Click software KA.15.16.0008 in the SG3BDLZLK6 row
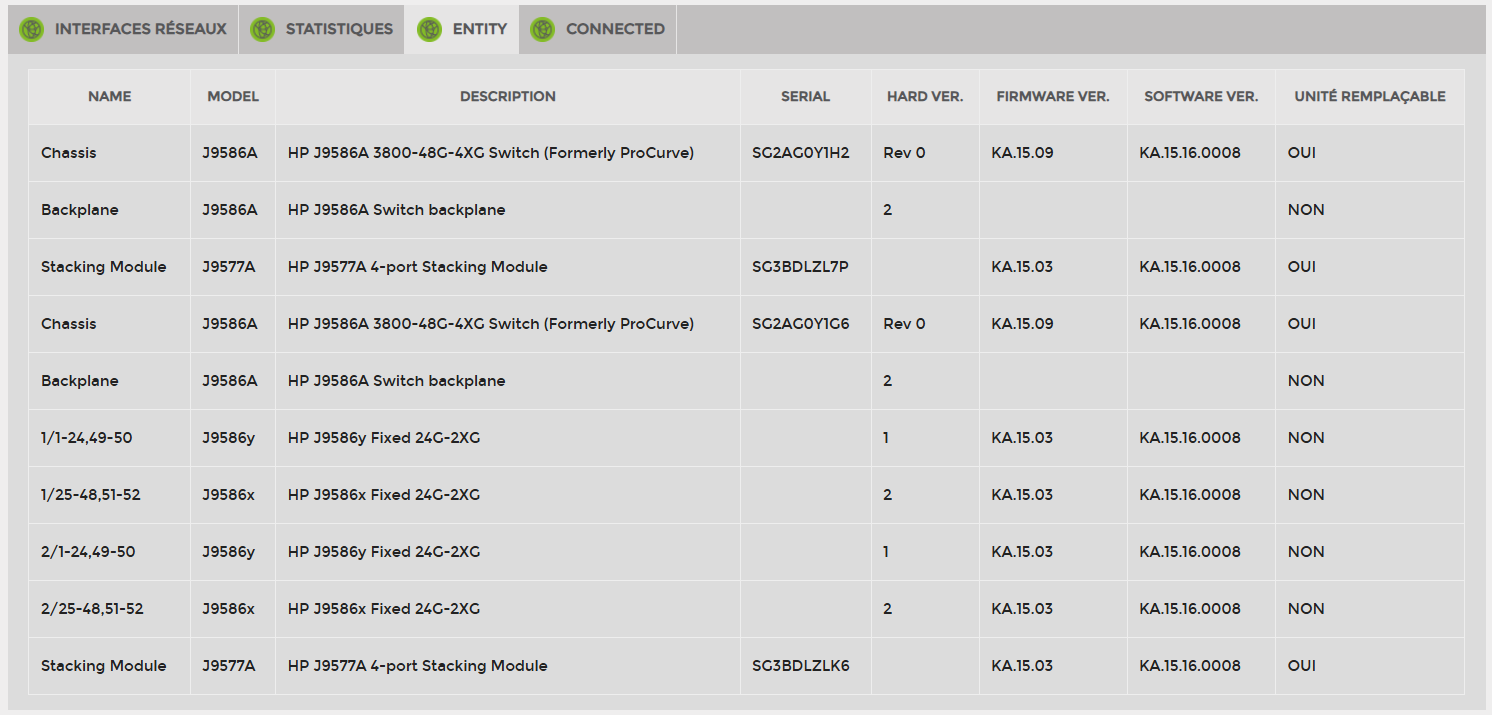This screenshot has width=1492, height=715. click(1190, 666)
